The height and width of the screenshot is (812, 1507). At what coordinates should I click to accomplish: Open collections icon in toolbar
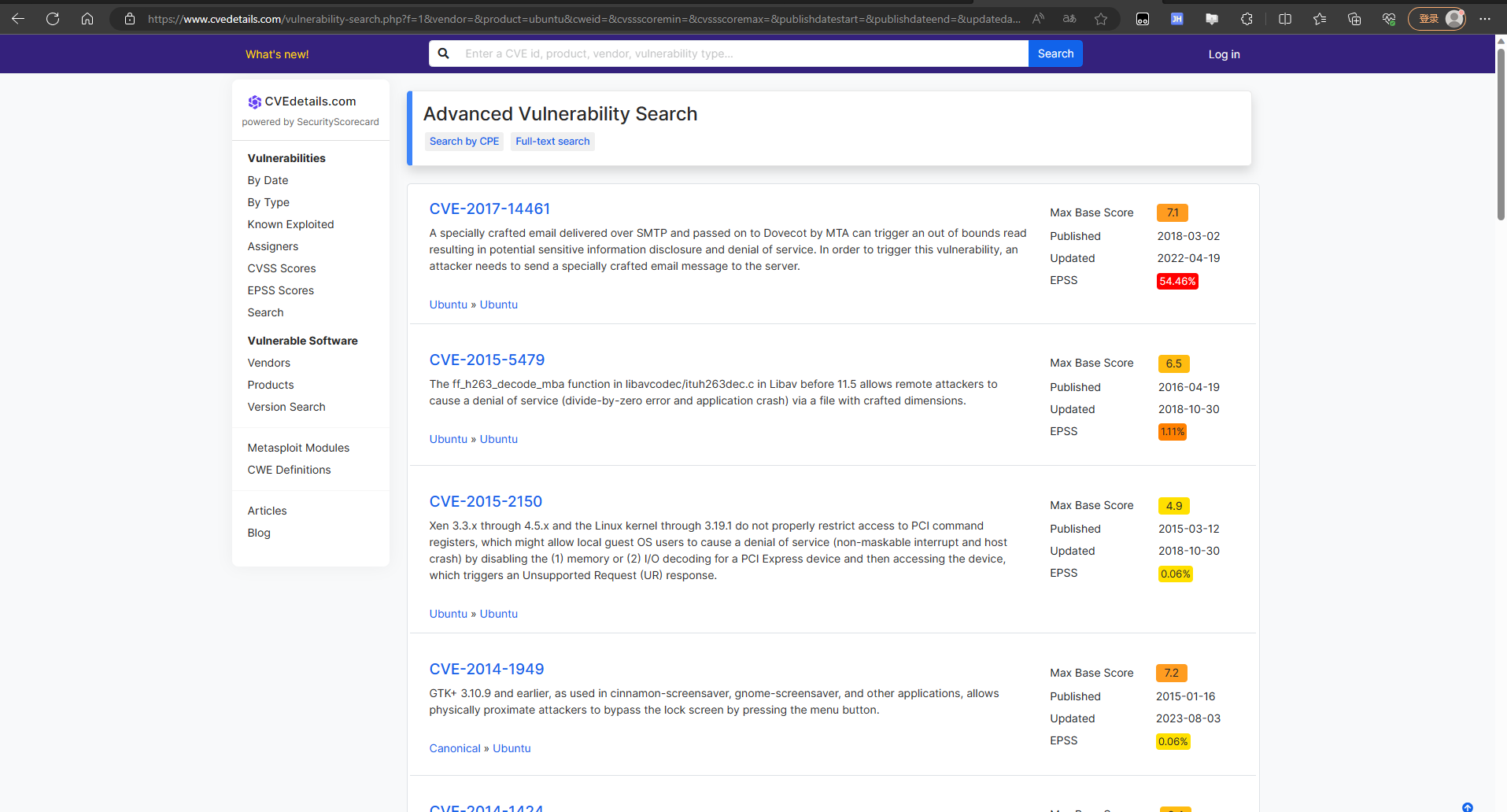[1354, 19]
